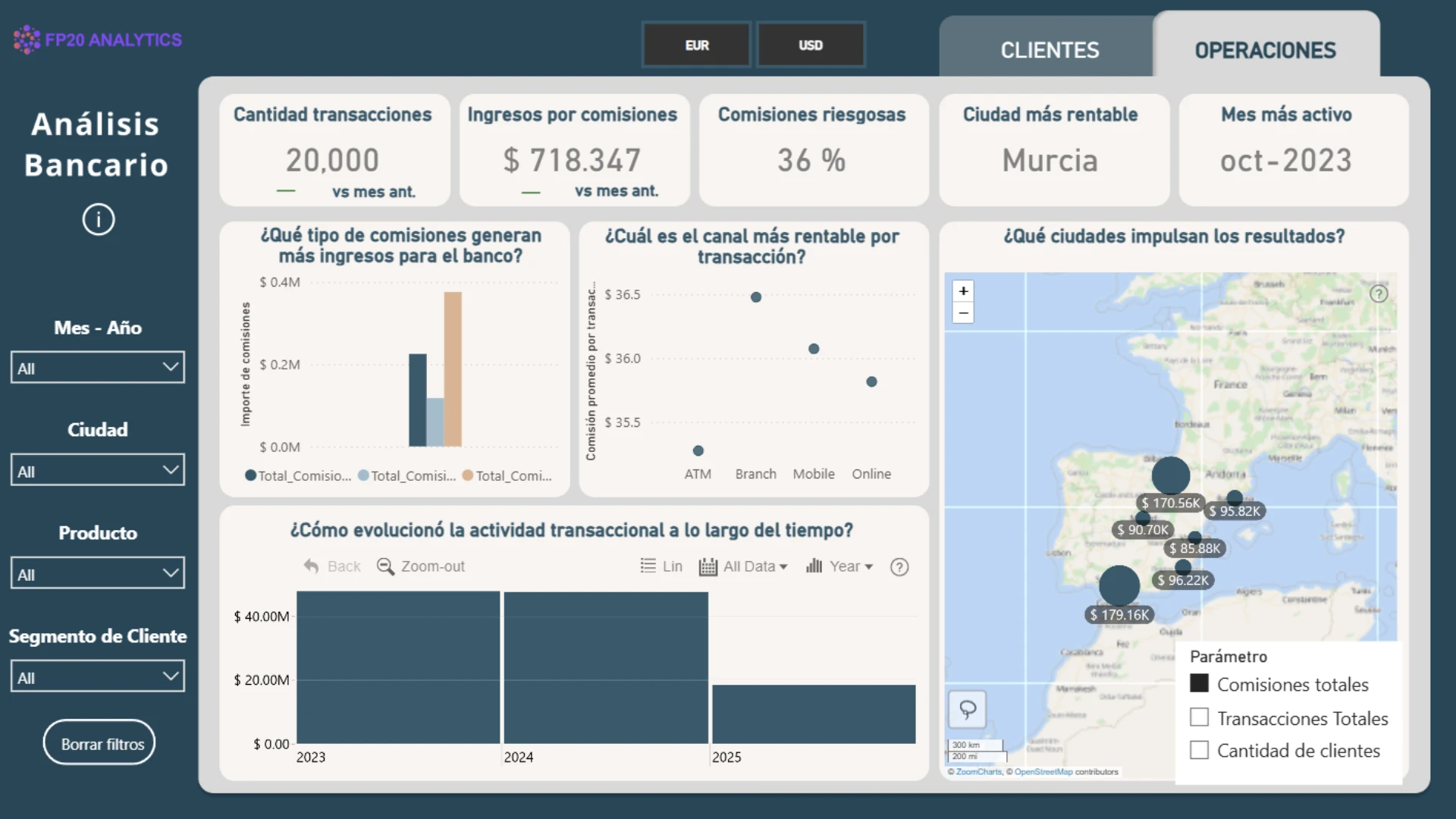The width and height of the screenshot is (1456, 819).
Task: Check the Cantidad de clientes parameter box
Action: pyautogui.click(x=1199, y=750)
